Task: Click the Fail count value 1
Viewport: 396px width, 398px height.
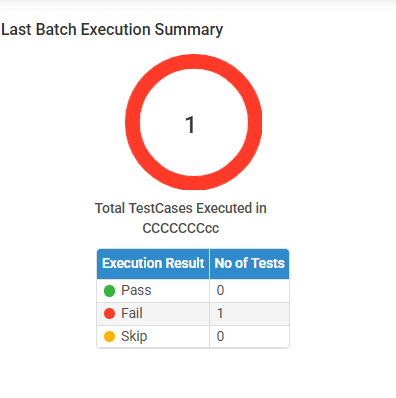Action: (x=220, y=313)
